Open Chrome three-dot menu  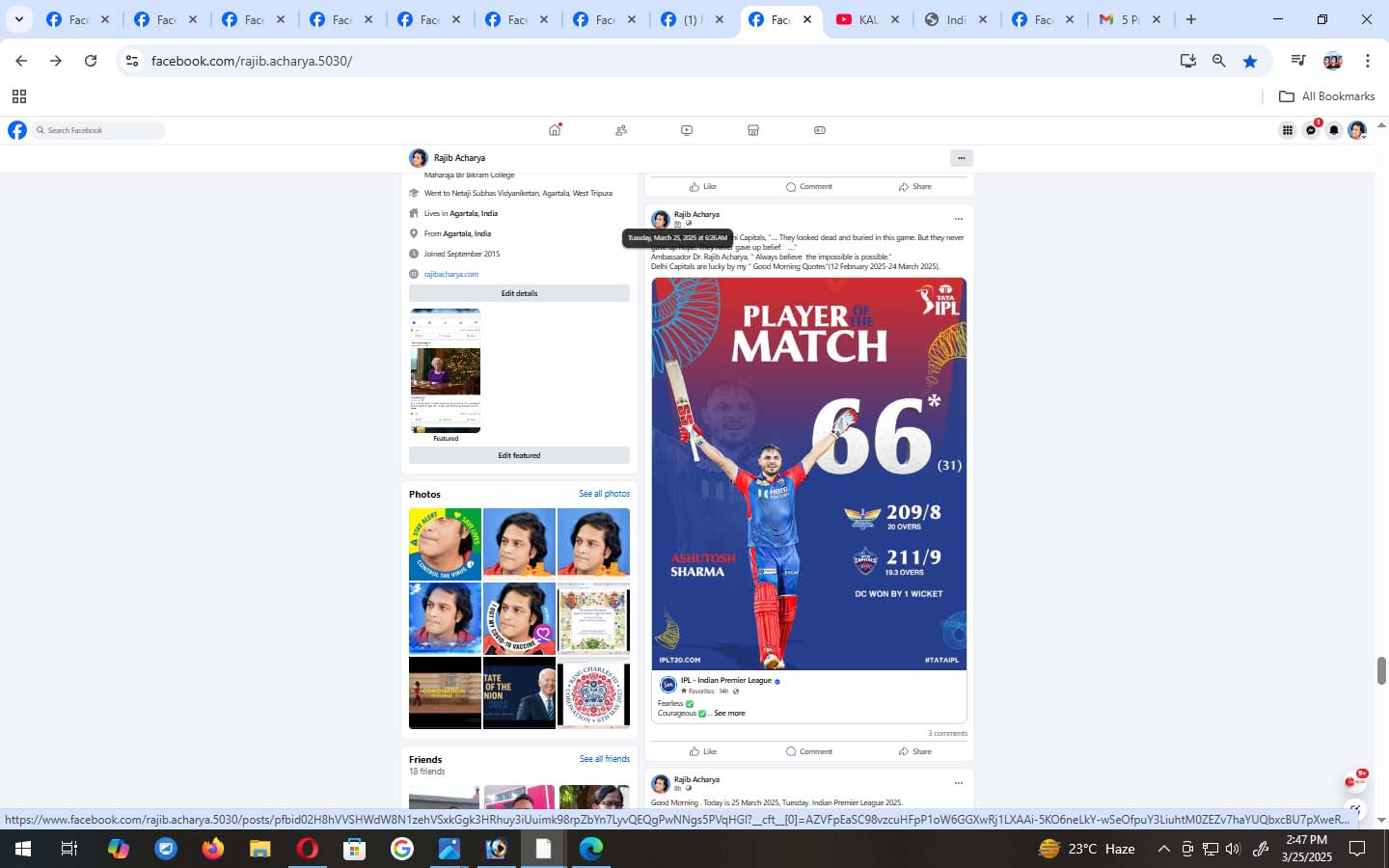1367,61
